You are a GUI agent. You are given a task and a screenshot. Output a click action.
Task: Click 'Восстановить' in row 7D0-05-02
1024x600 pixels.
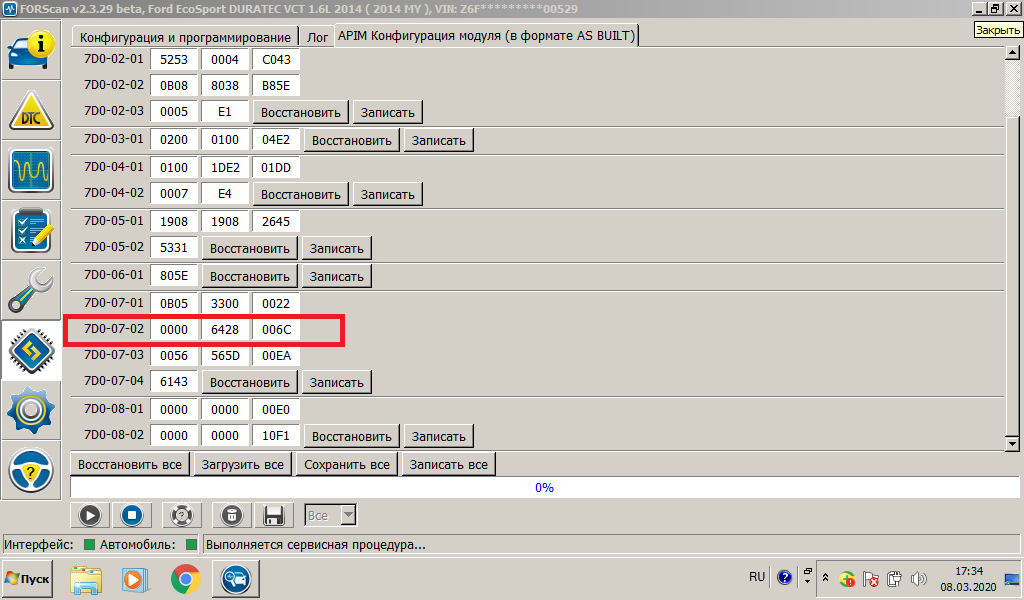point(249,249)
